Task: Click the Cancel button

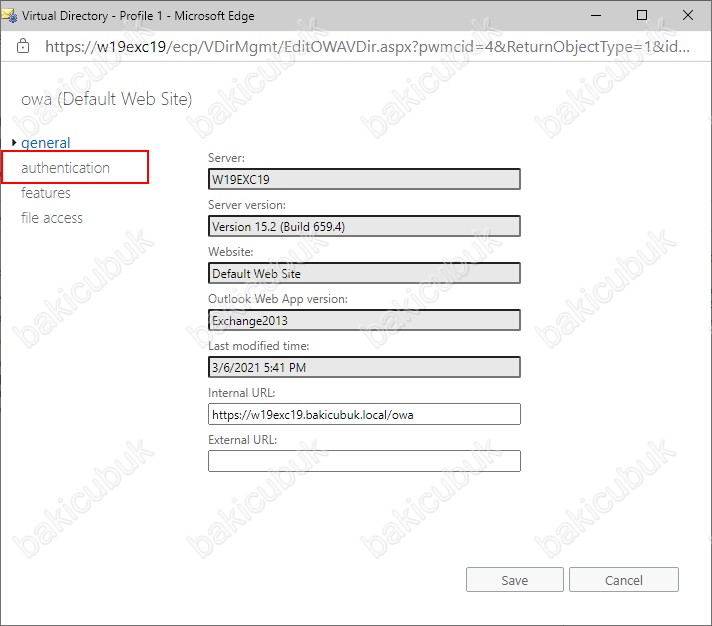Action: [x=623, y=580]
